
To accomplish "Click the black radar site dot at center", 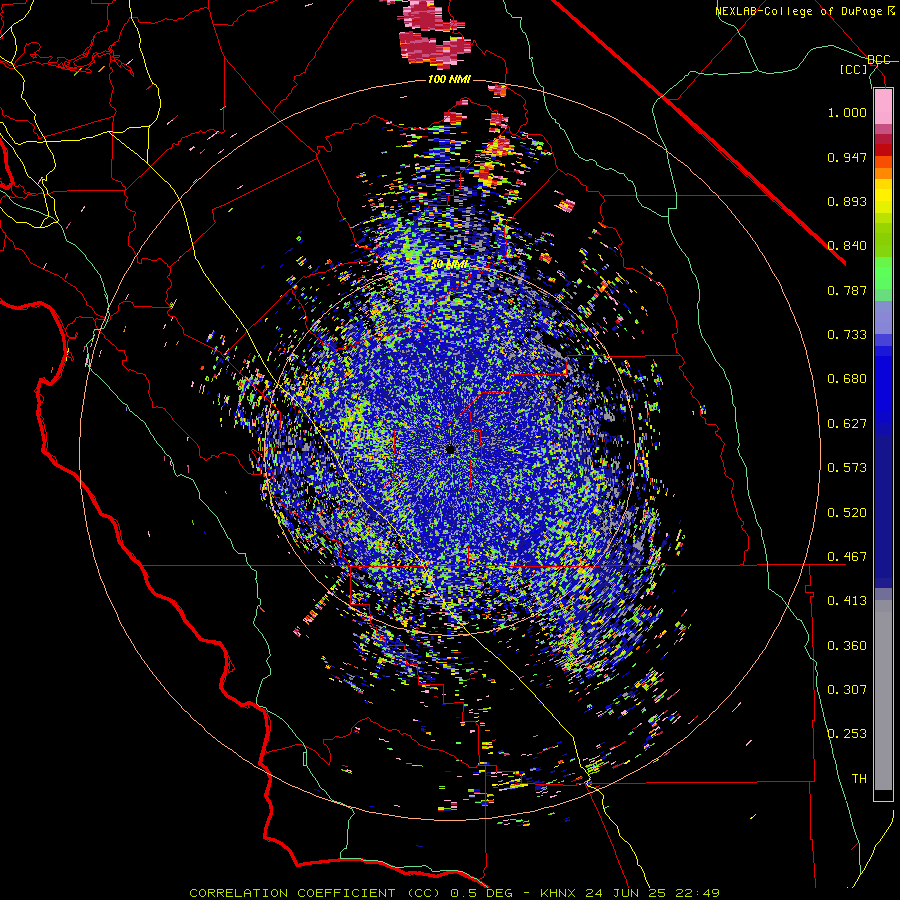I will 450,449.
